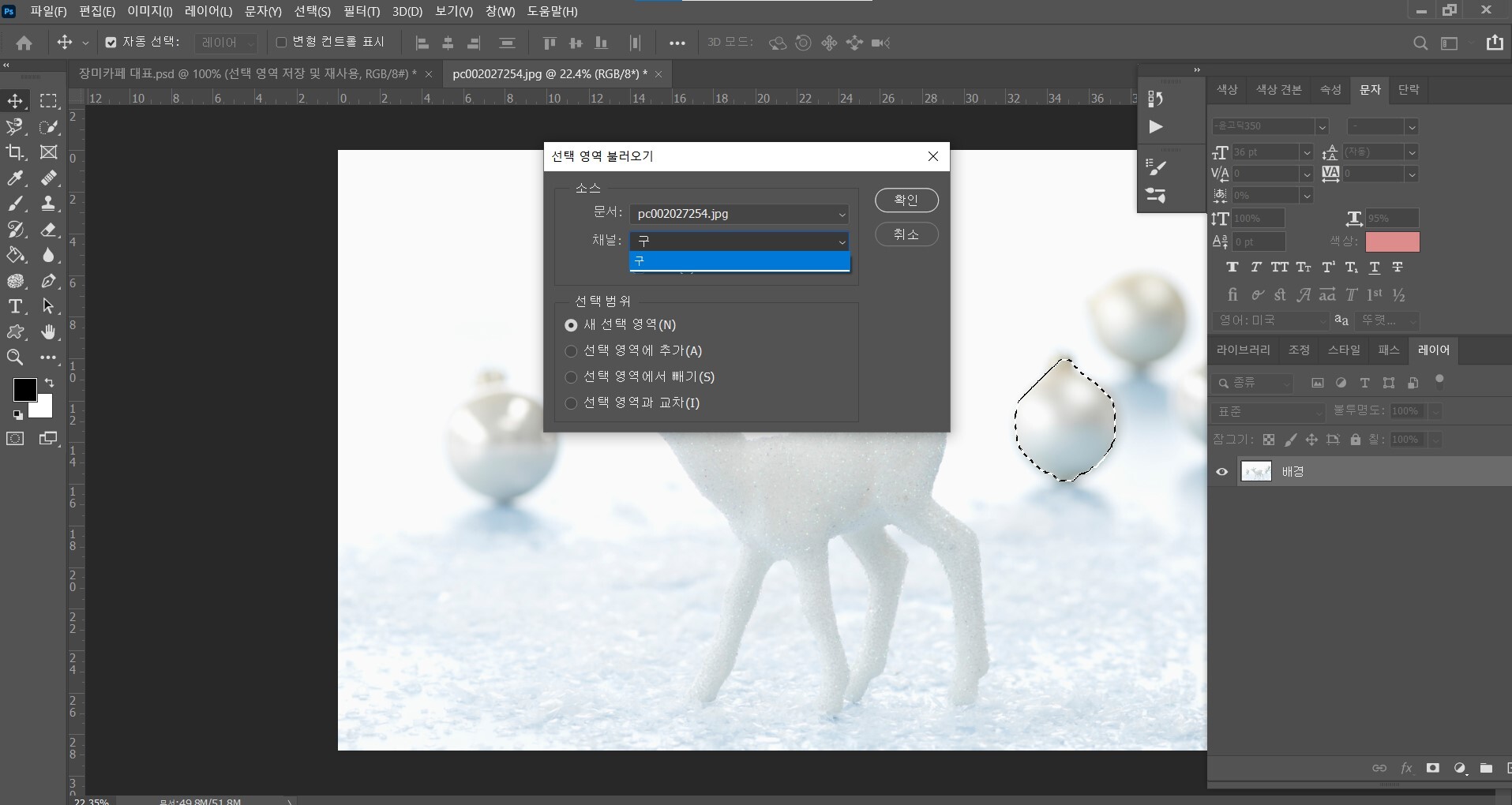
Task: Select the Eyedropper tool
Action: [15, 178]
